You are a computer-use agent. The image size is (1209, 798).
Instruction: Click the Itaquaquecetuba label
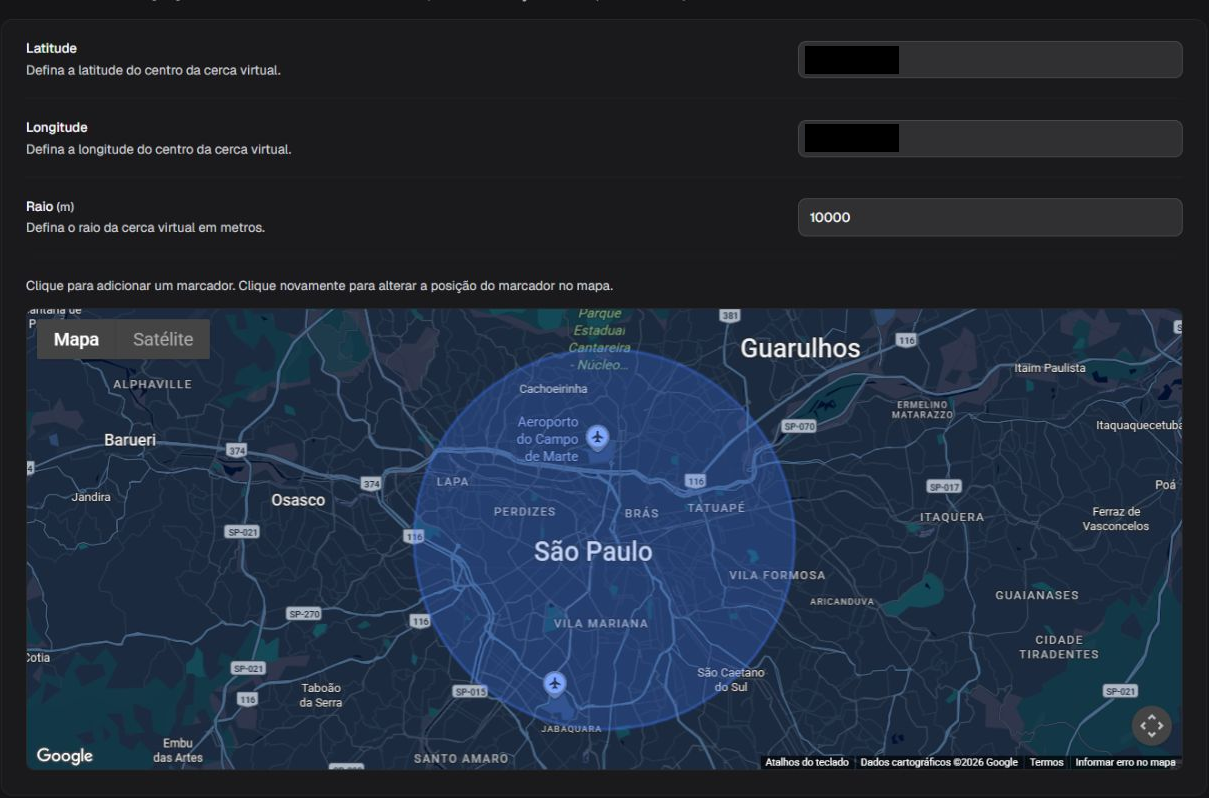click(1139, 425)
